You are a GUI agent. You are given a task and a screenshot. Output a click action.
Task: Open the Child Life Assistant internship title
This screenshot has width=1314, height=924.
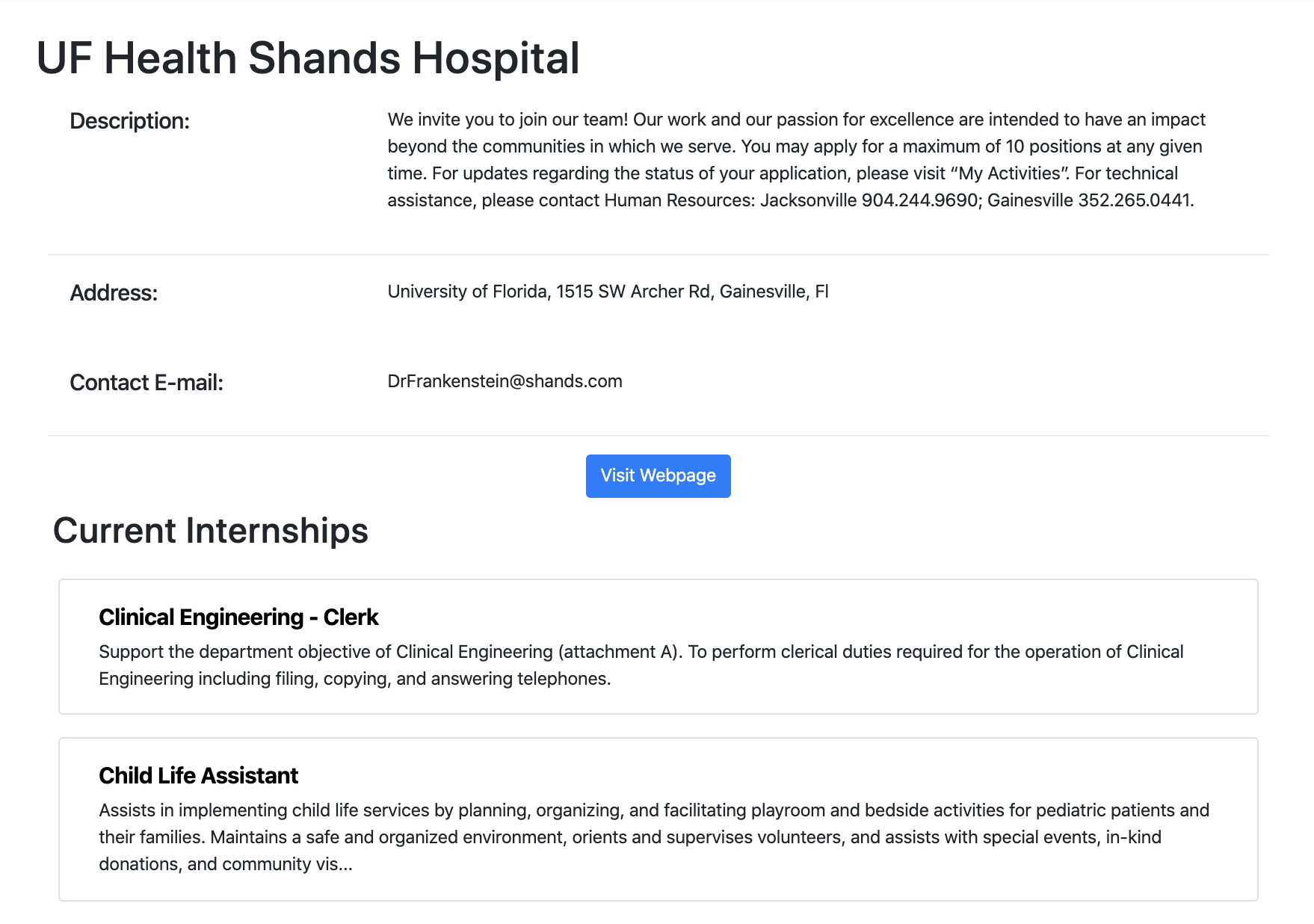(x=198, y=775)
